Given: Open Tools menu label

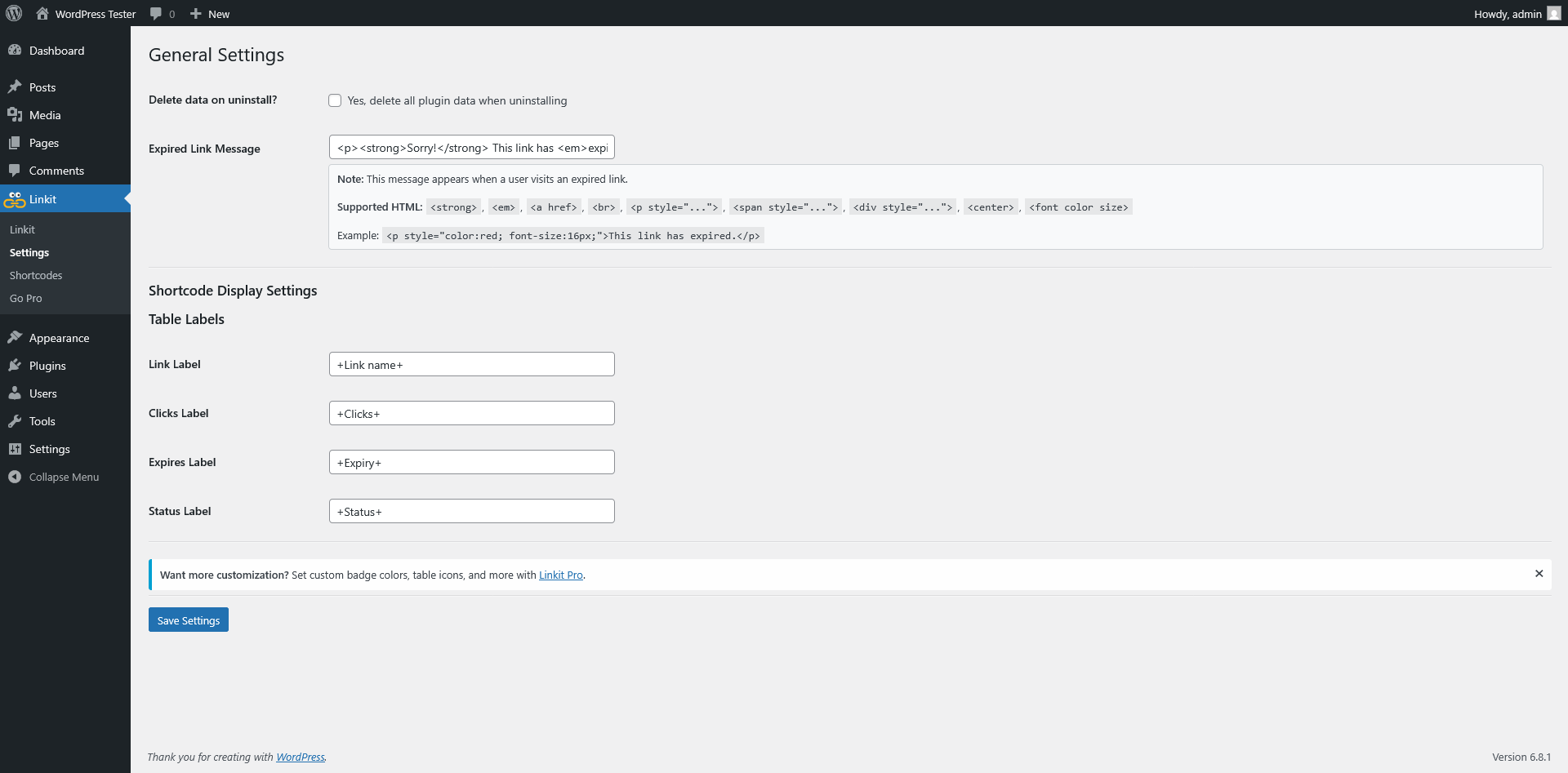Looking at the screenshot, I should (x=42, y=421).
